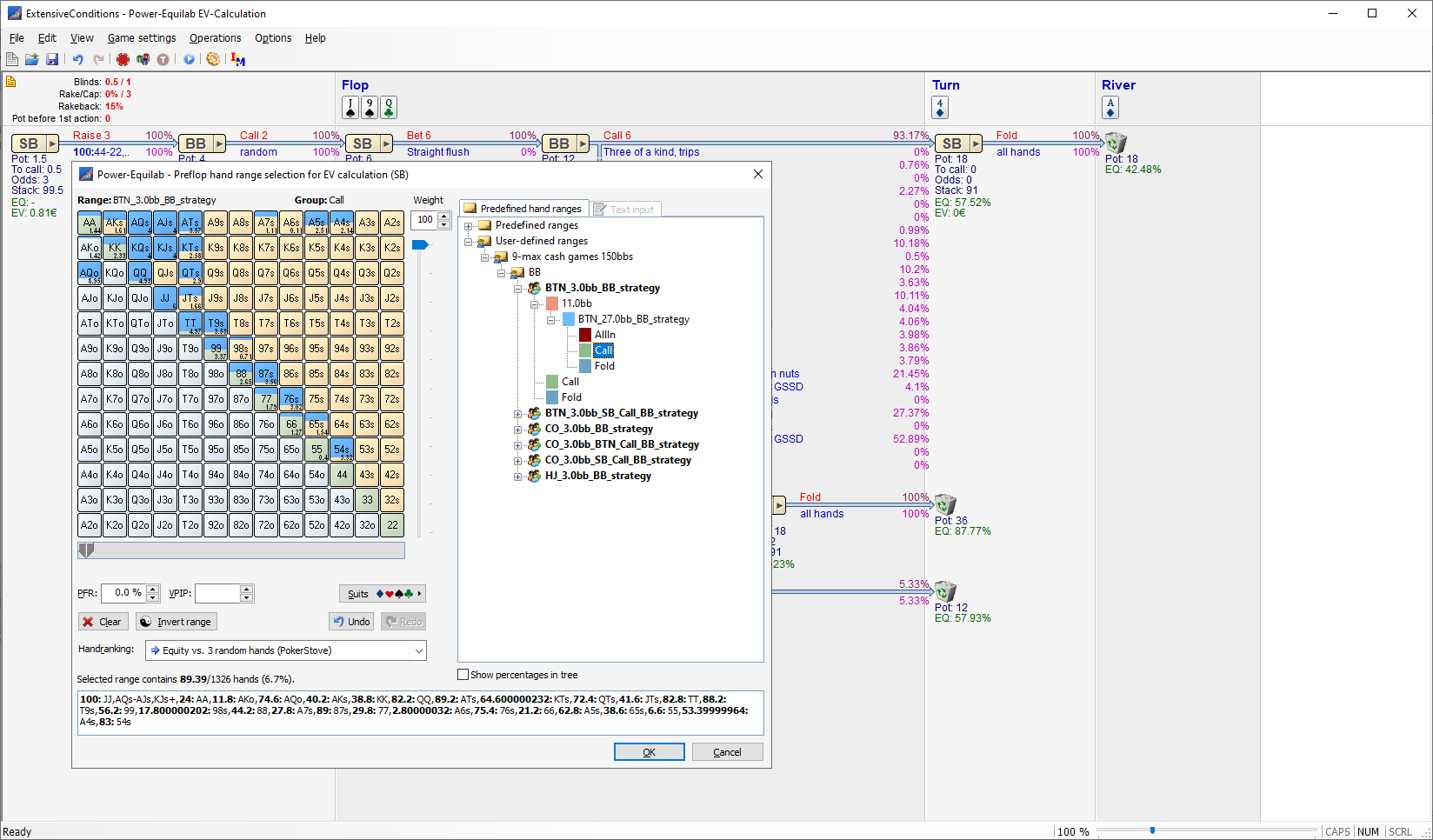Click the grey T chip toolbar icon
Screen dimensions: 1433x840
pos(163,59)
